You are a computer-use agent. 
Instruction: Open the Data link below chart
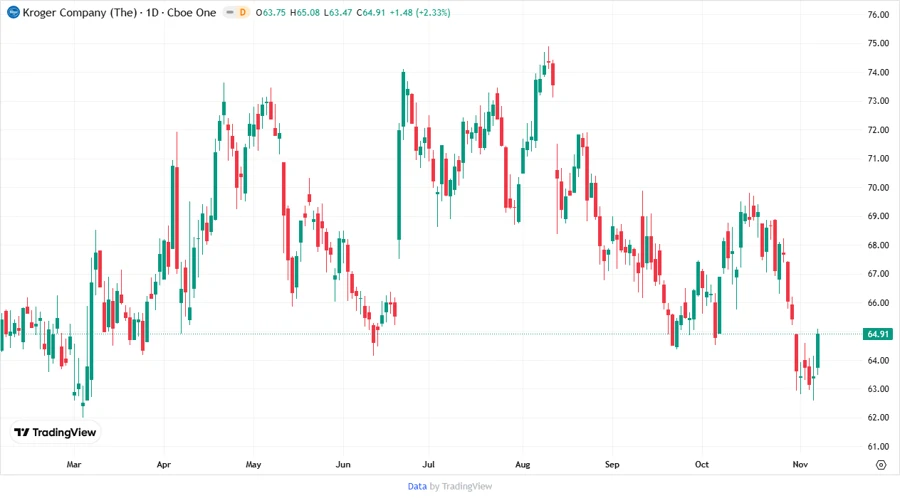pos(417,486)
